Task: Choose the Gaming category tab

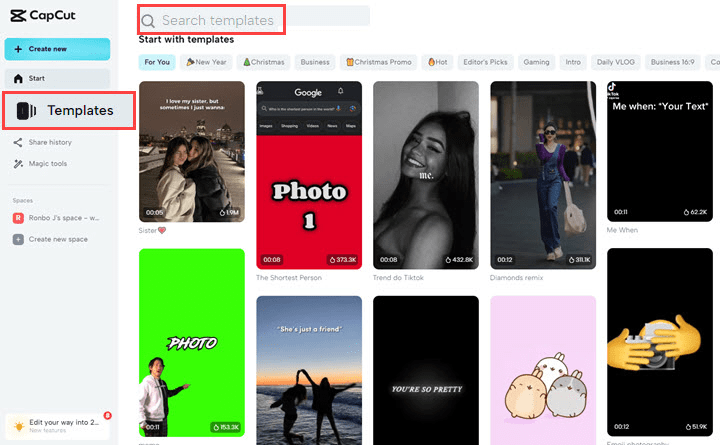Action: coord(536,62)
